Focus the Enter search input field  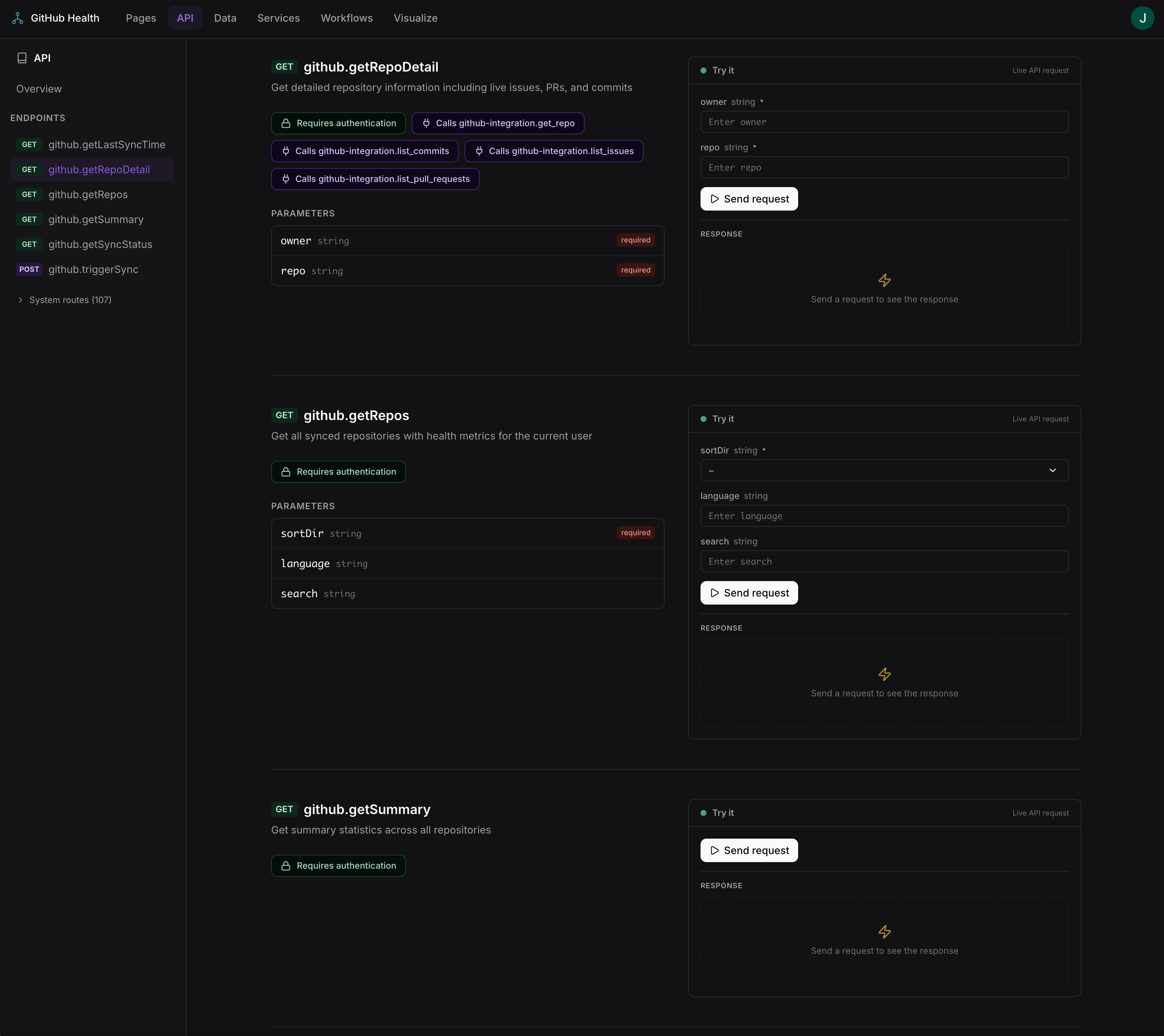pyautogui.click(x=884, y=562)
